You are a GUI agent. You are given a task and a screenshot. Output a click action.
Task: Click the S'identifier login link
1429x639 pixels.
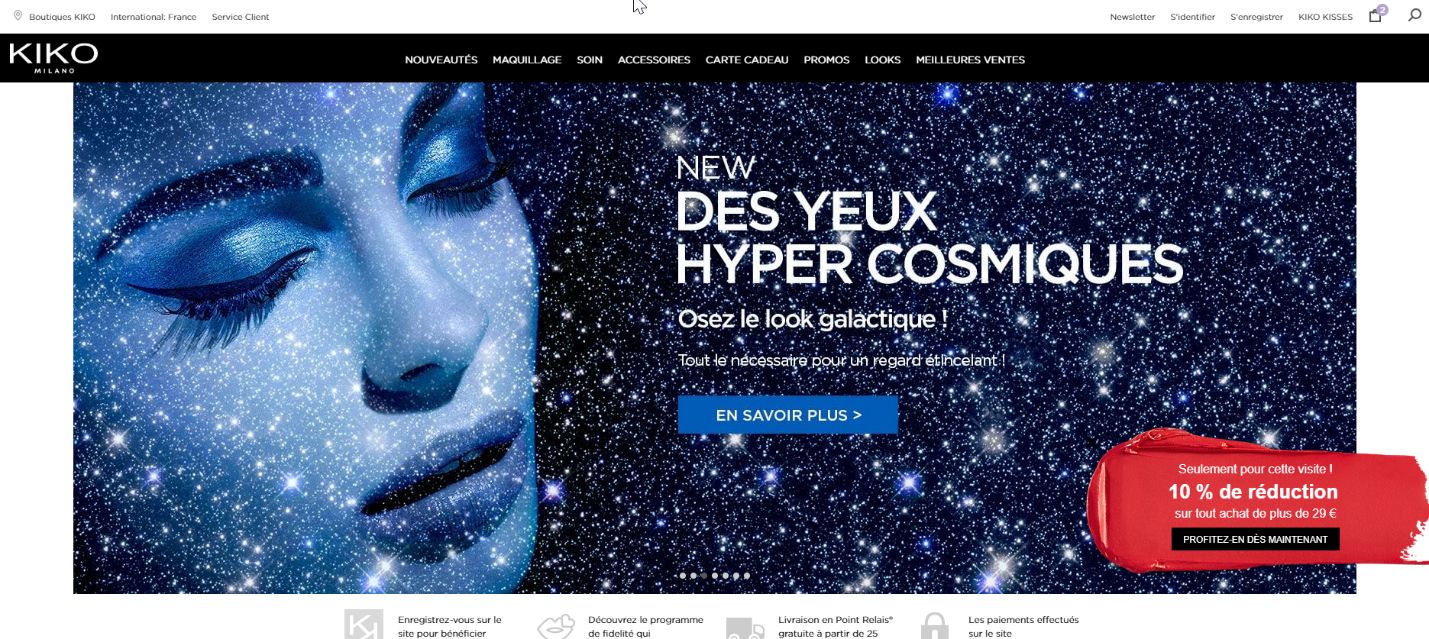[x=1192, y=17]
